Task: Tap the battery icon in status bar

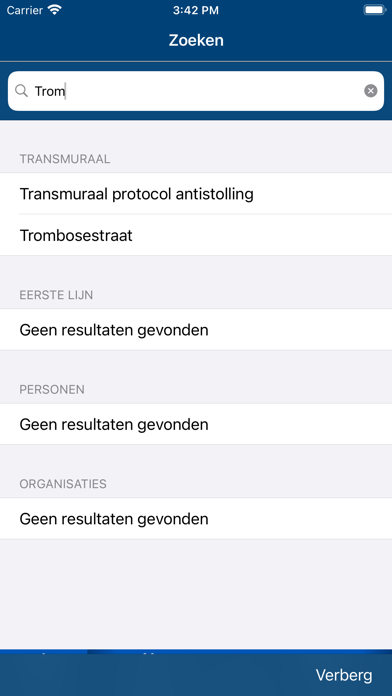Action: coord(375,10)
